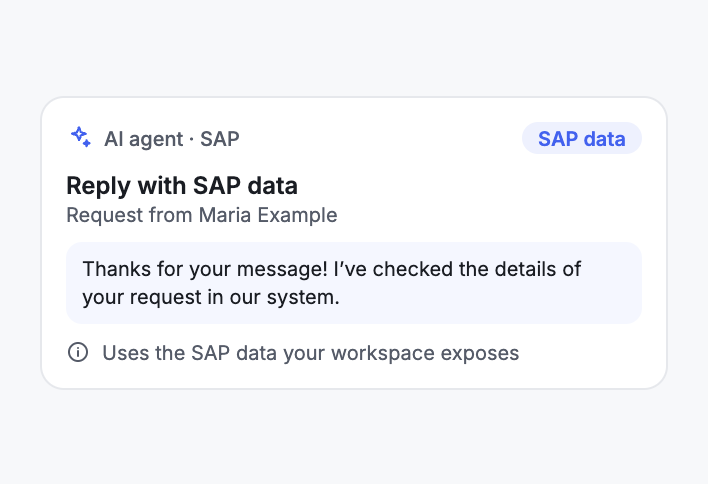
Task: Click the AI sparkle icon
Action: point(81,137)
